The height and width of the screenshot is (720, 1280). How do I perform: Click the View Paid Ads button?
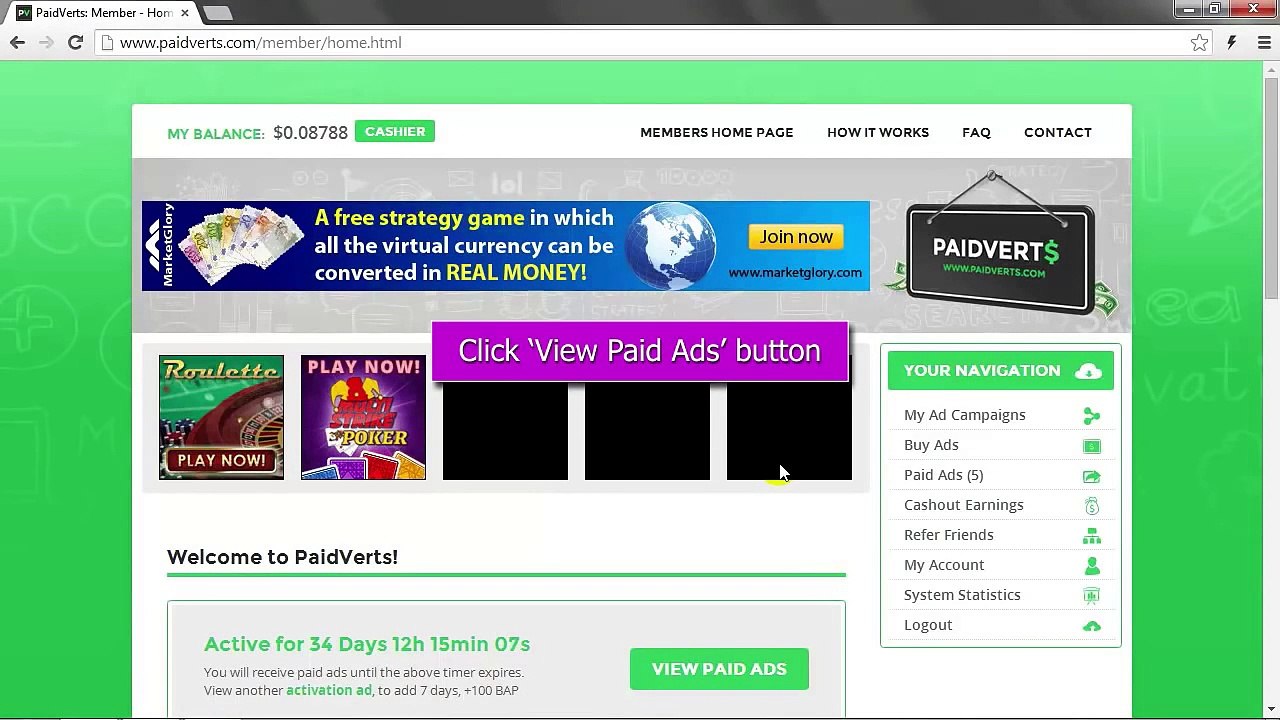(x=719, y=669)
